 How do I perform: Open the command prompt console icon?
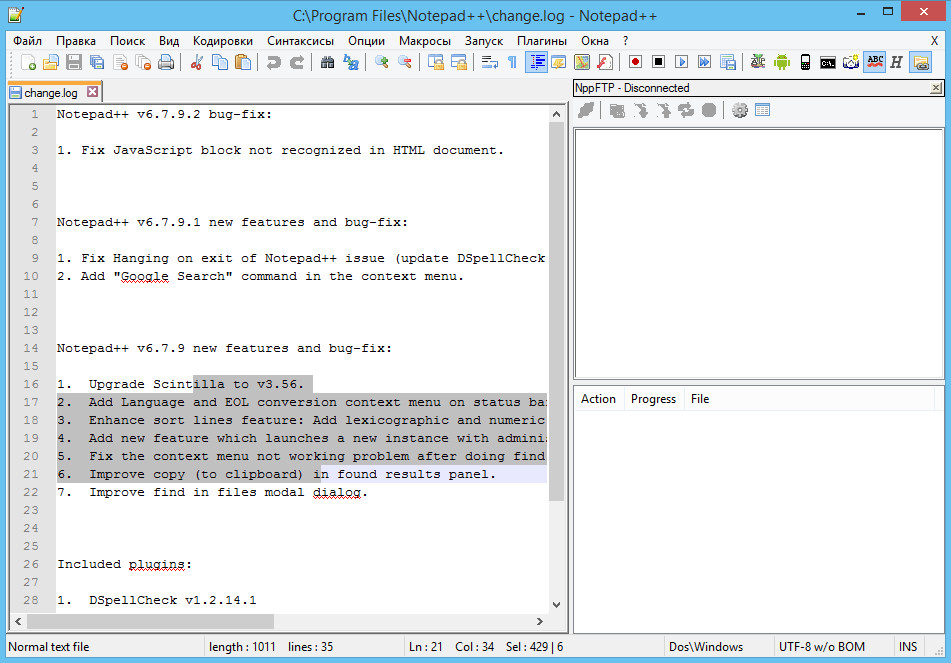tap(828, 62)
